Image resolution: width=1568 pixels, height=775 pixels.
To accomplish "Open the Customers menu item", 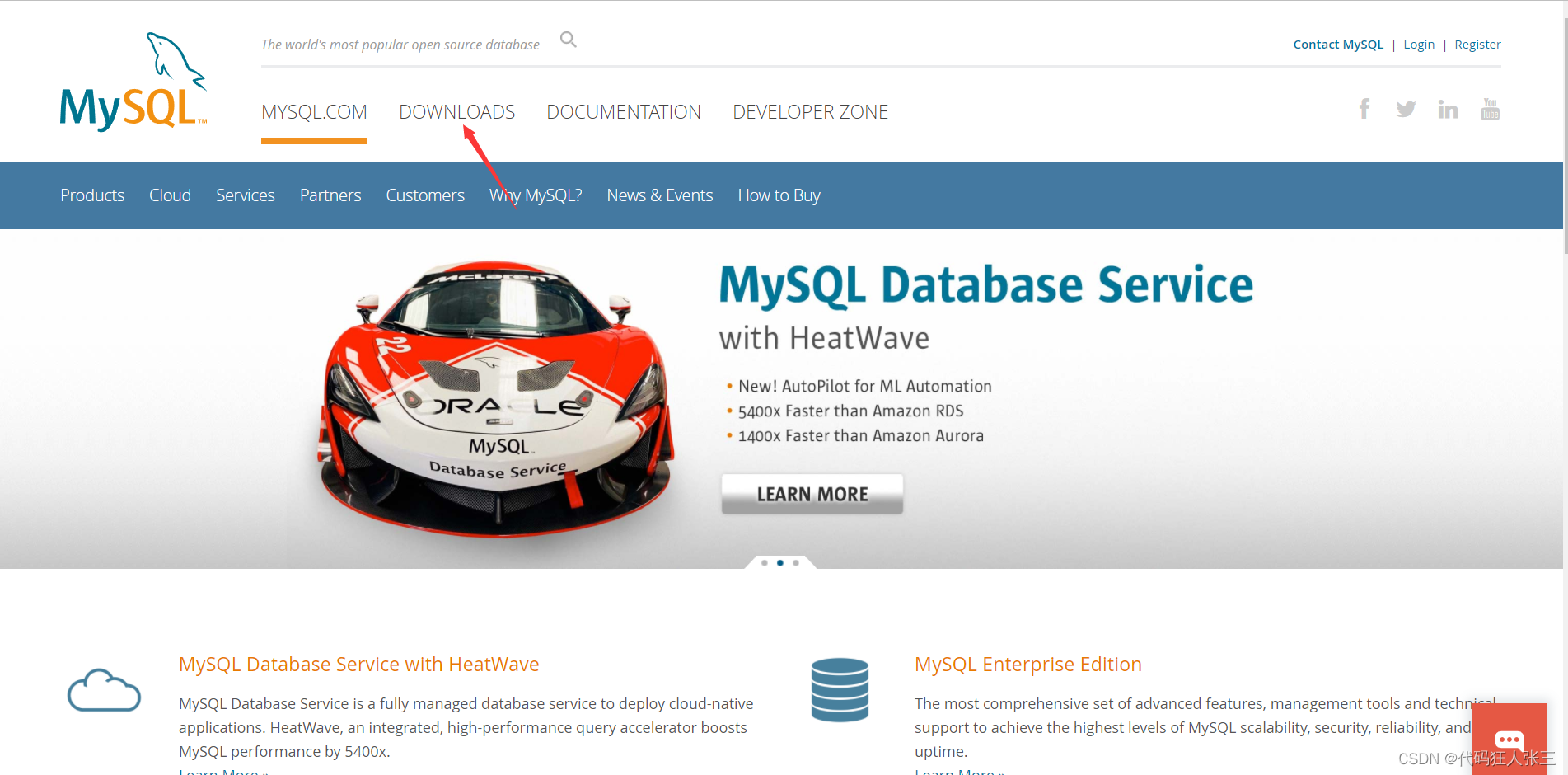I will pos(425,195).
